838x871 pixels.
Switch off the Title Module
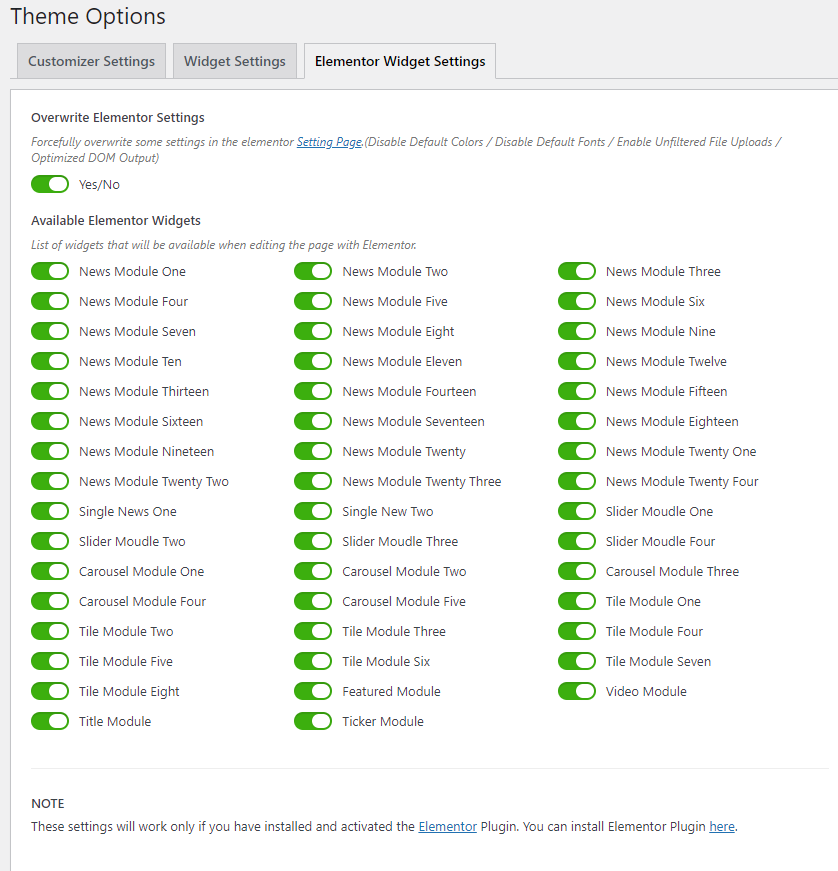50,721
